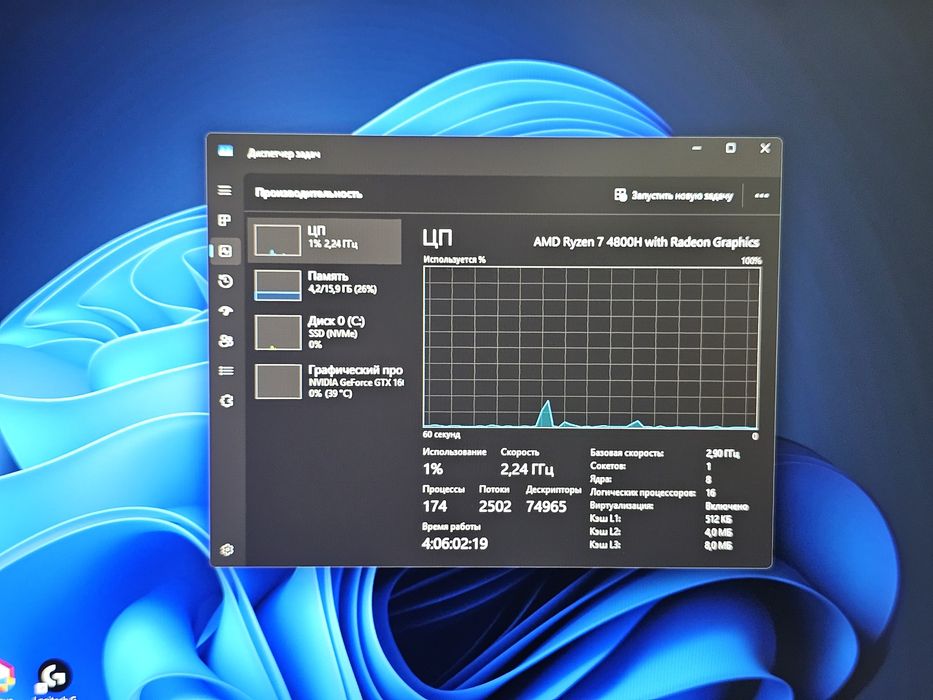
Task: Click the 'Используется %' graph label
Action: click(x=454, y=260)
